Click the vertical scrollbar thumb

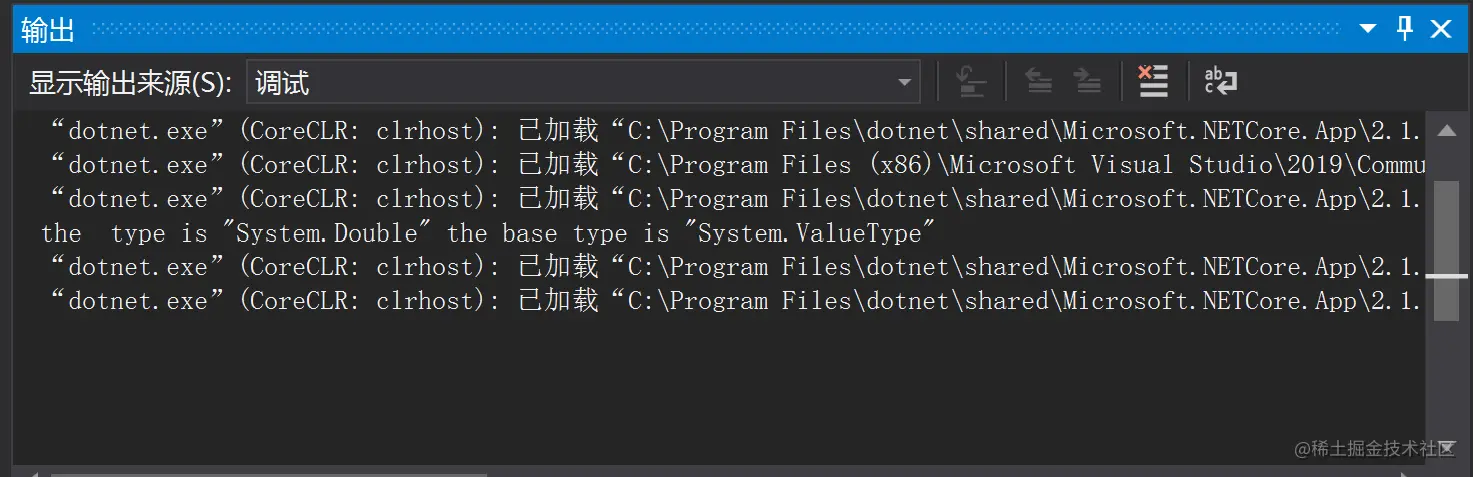click(1446, 251)
